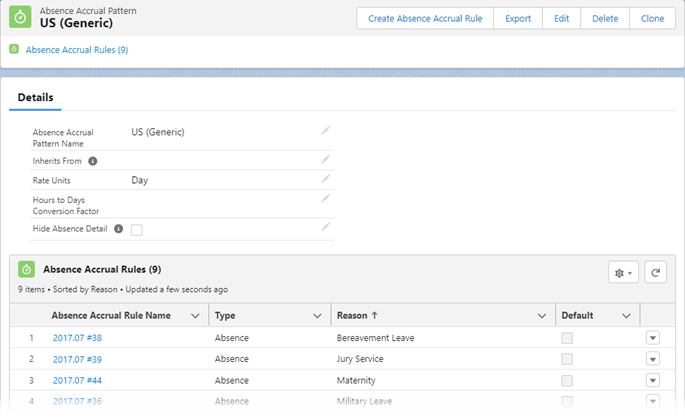
Task: Click info icon beside Inherits From
Action: tap(93, 161)
